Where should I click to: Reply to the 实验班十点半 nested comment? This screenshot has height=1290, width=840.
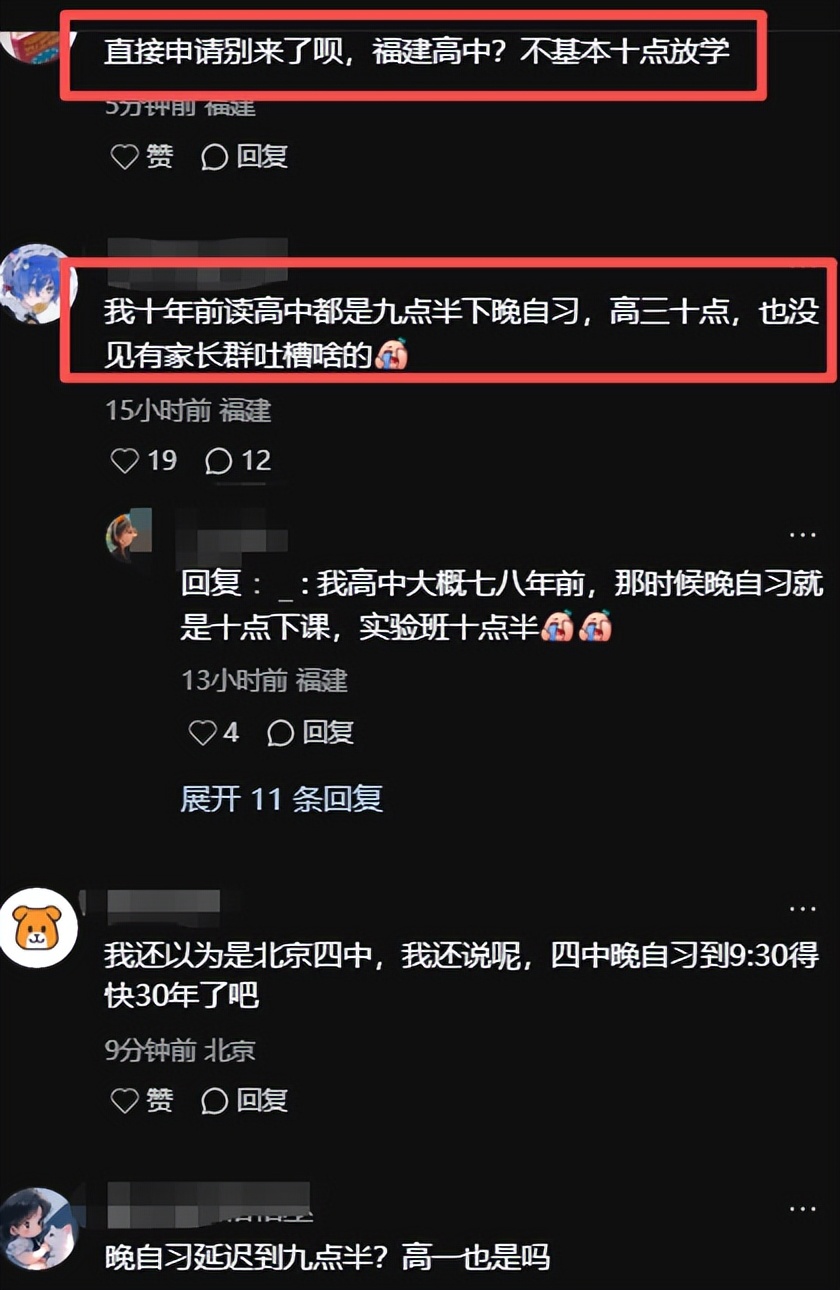310,733
